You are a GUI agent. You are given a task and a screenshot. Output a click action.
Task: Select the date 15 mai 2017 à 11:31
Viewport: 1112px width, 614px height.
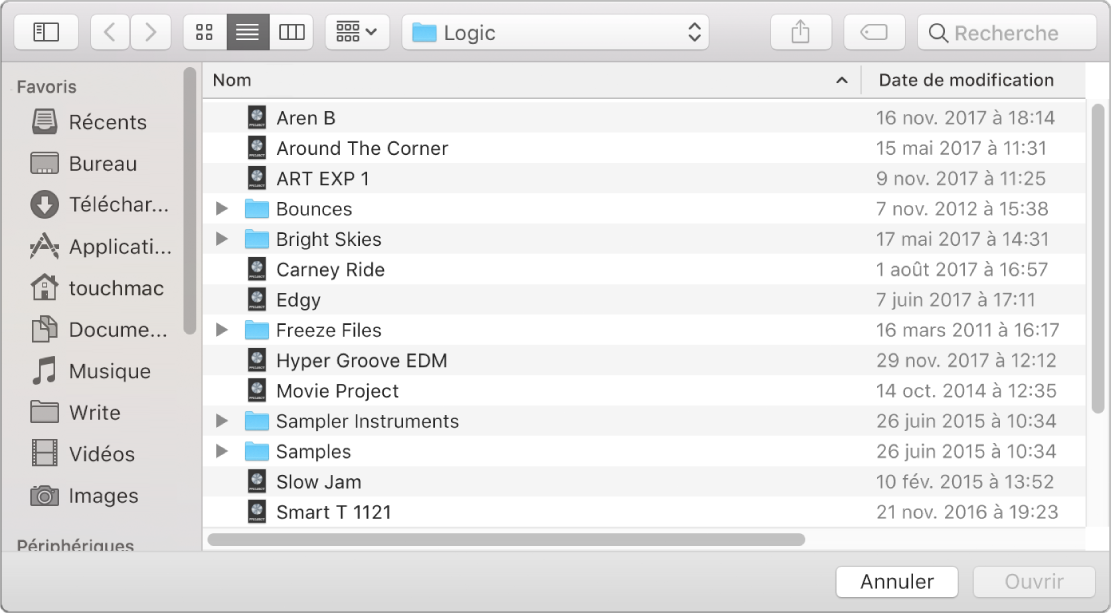961,148
